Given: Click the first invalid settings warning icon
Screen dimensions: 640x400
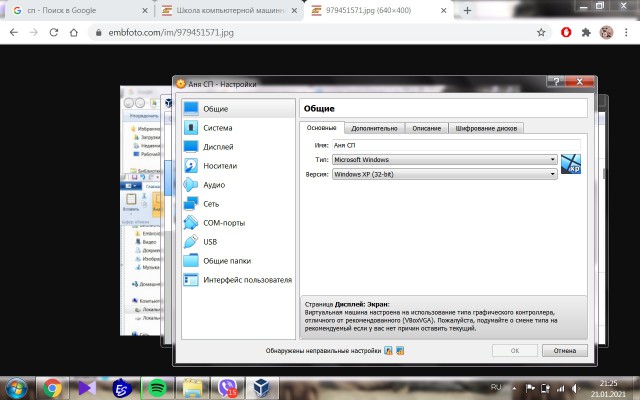Looking at the screenshot, I should (x=388, y=351).
